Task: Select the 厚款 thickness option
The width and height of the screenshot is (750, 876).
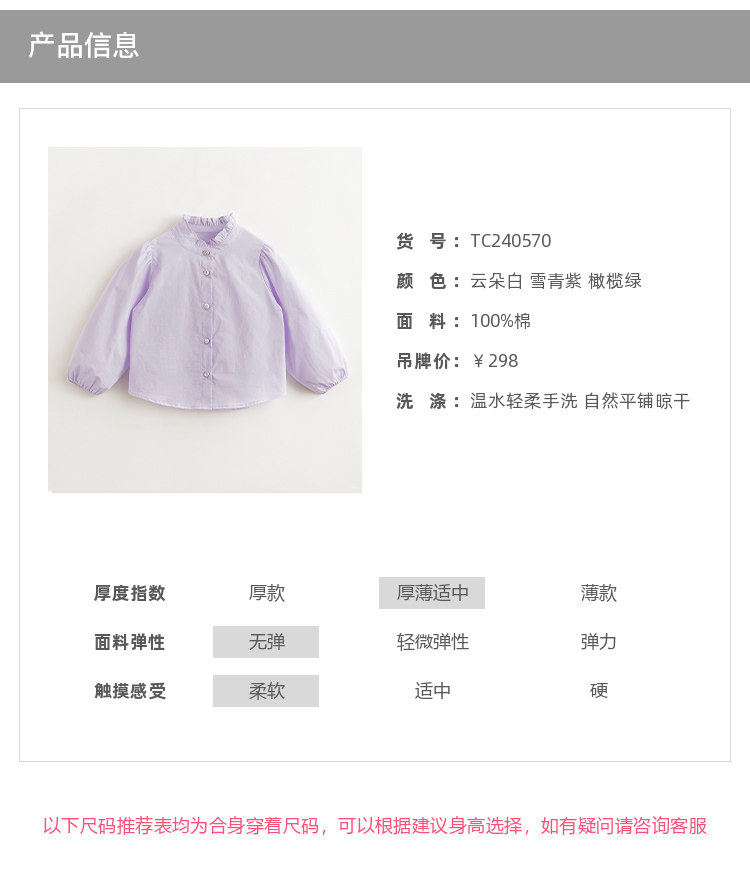Action: point(267,593)
